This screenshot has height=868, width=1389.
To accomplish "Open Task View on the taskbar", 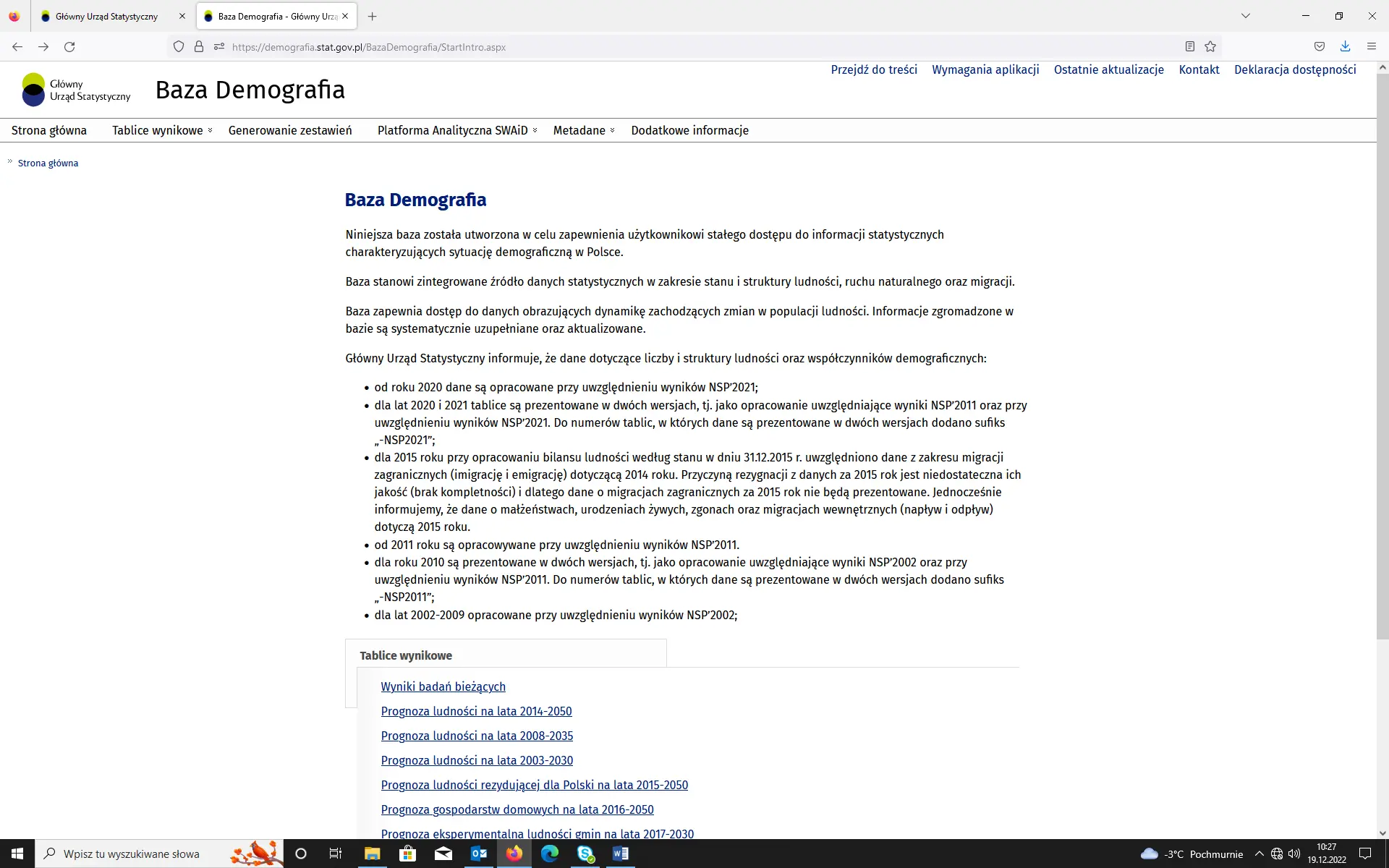I will (x=336, y=854).
